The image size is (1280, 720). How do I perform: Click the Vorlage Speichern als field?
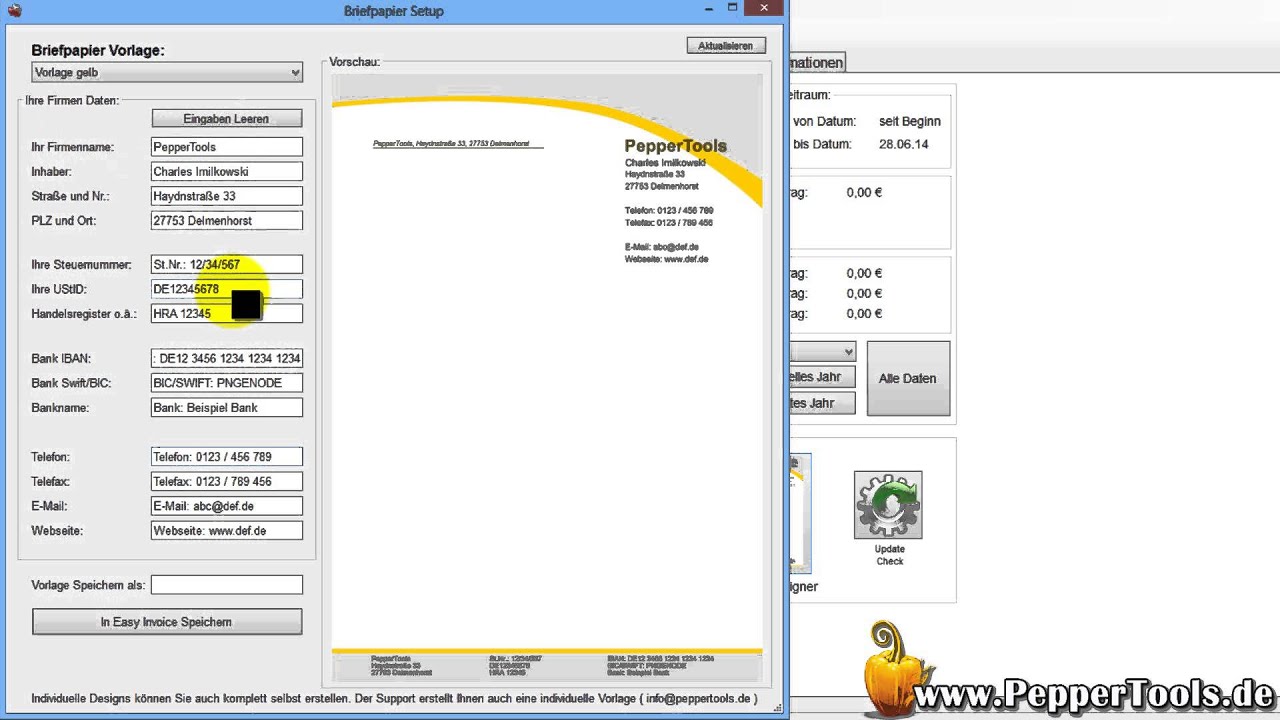[227, 585]
